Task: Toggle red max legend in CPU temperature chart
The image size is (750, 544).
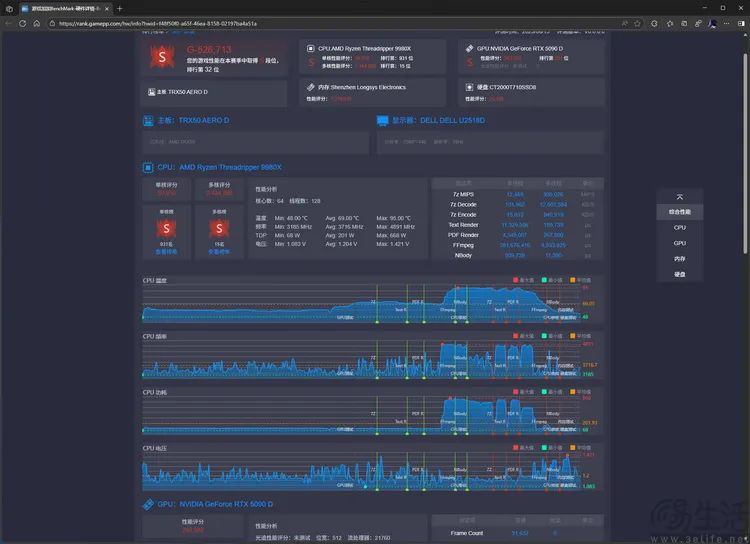Action: tap(523, 280)
